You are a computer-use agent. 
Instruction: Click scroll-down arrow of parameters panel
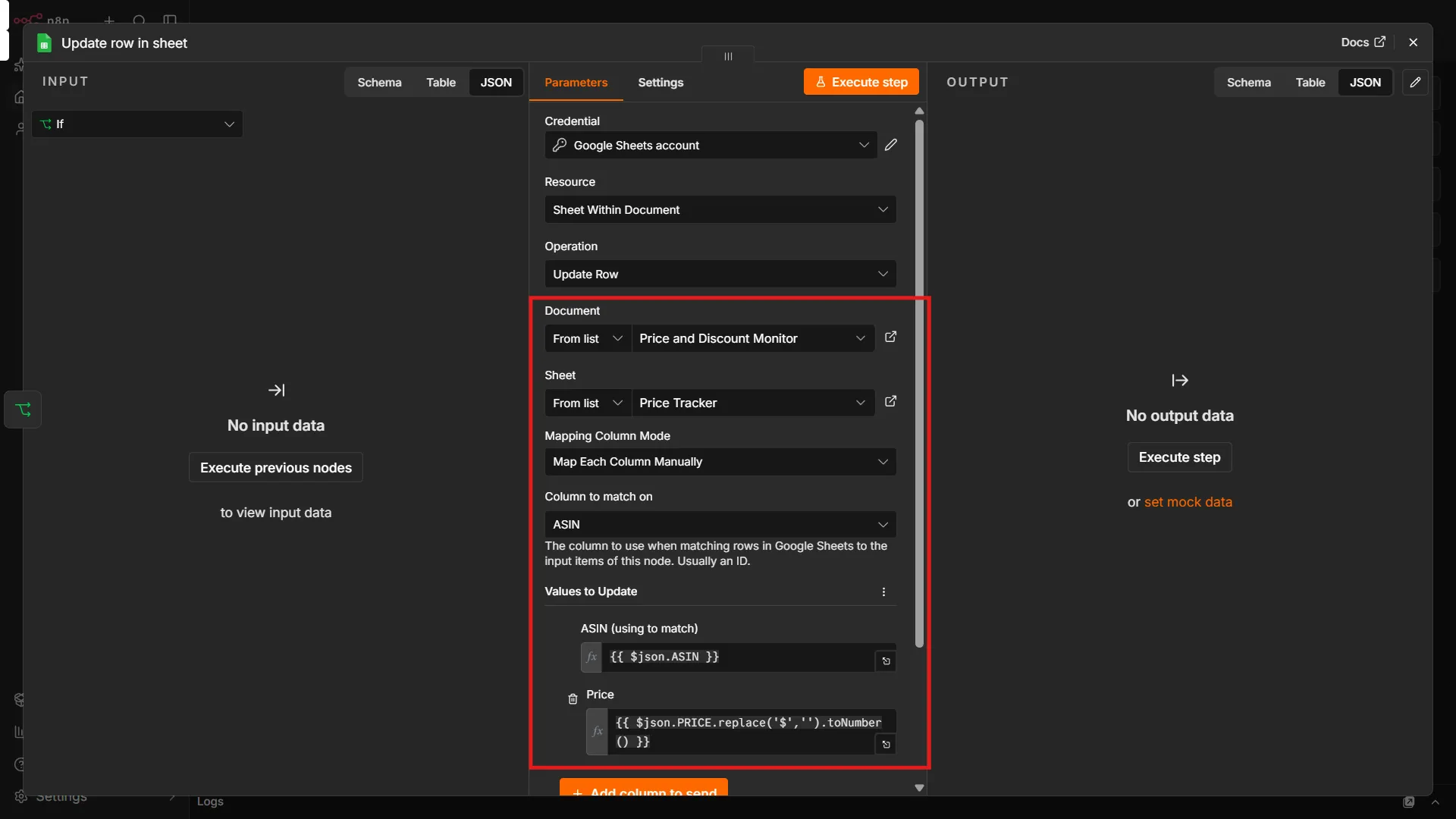[919, 788]
